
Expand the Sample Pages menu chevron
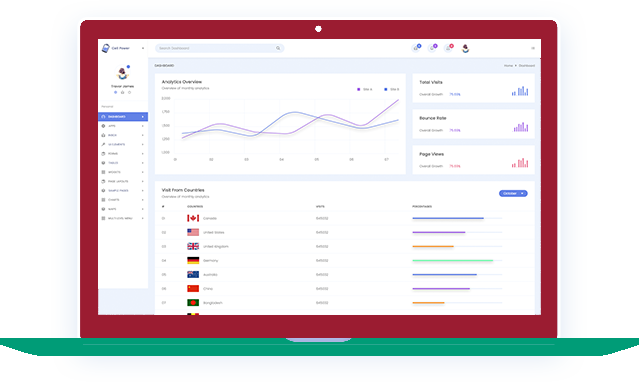(143, 190)
